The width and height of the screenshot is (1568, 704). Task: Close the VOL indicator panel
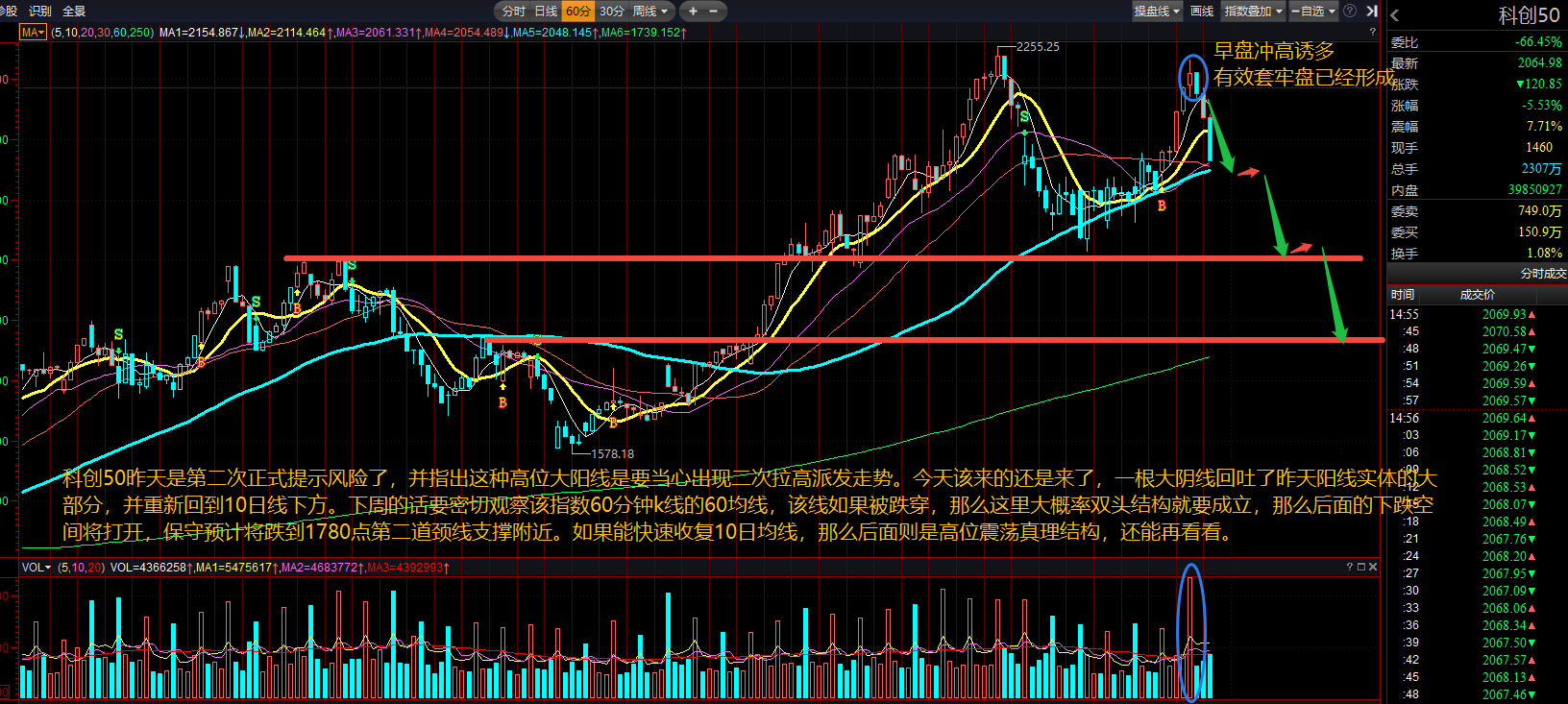(x=1373, y=567)
